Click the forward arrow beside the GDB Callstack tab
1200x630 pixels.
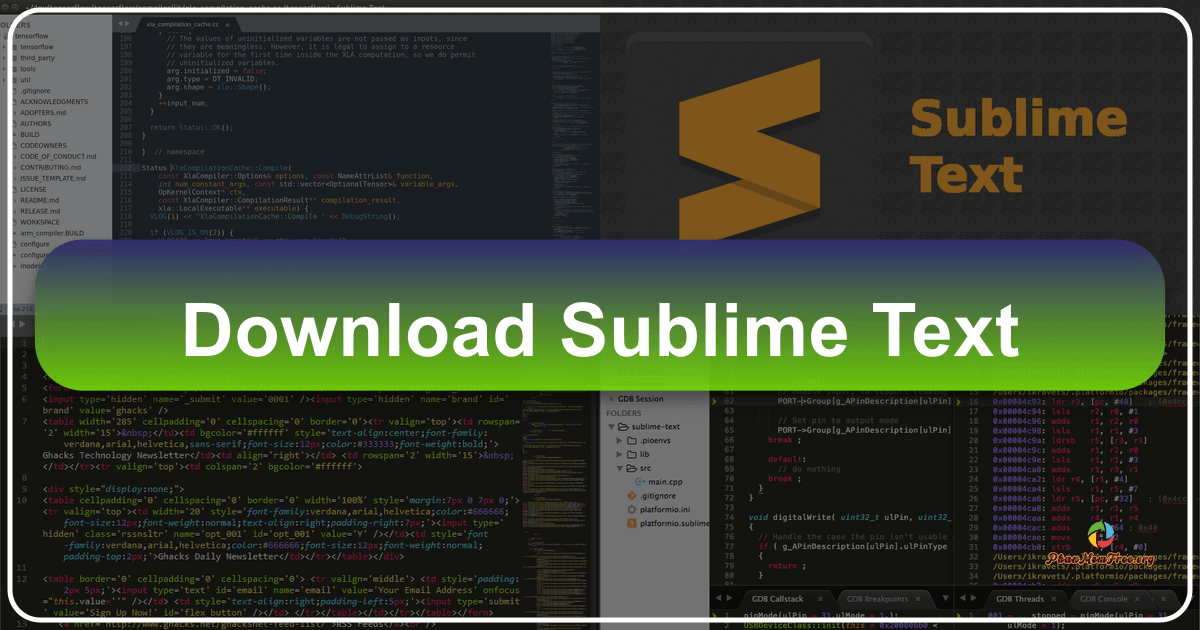click(728, 598)
